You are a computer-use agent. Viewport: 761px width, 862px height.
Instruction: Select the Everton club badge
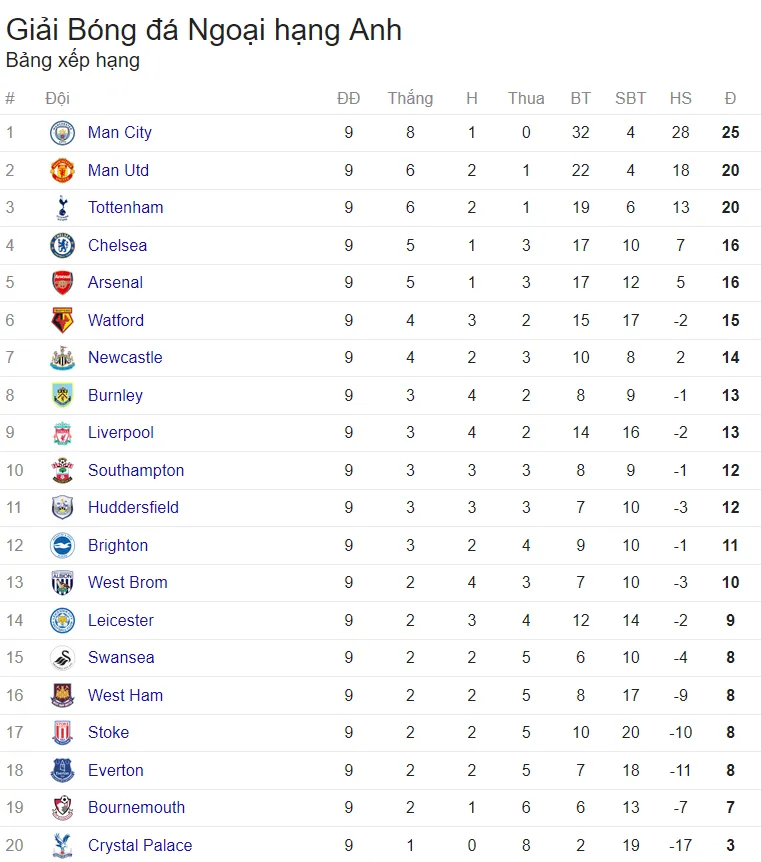coord(62,770)
